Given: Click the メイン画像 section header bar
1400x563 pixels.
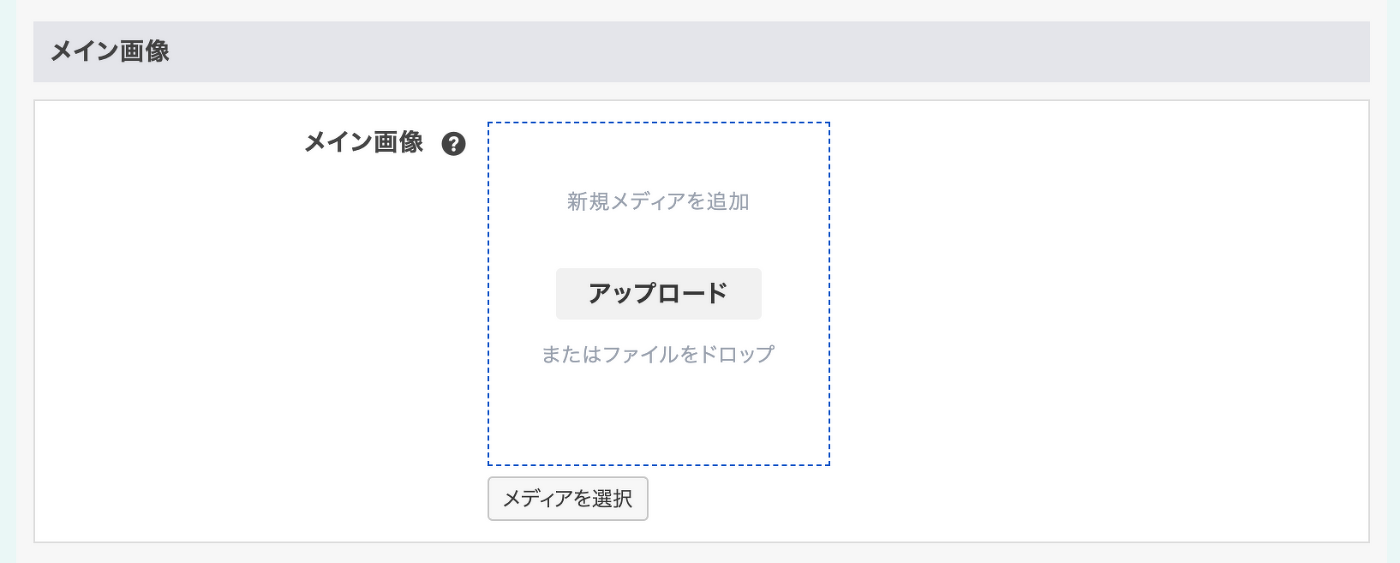Looking at the screenshot, I should (700, 52).
